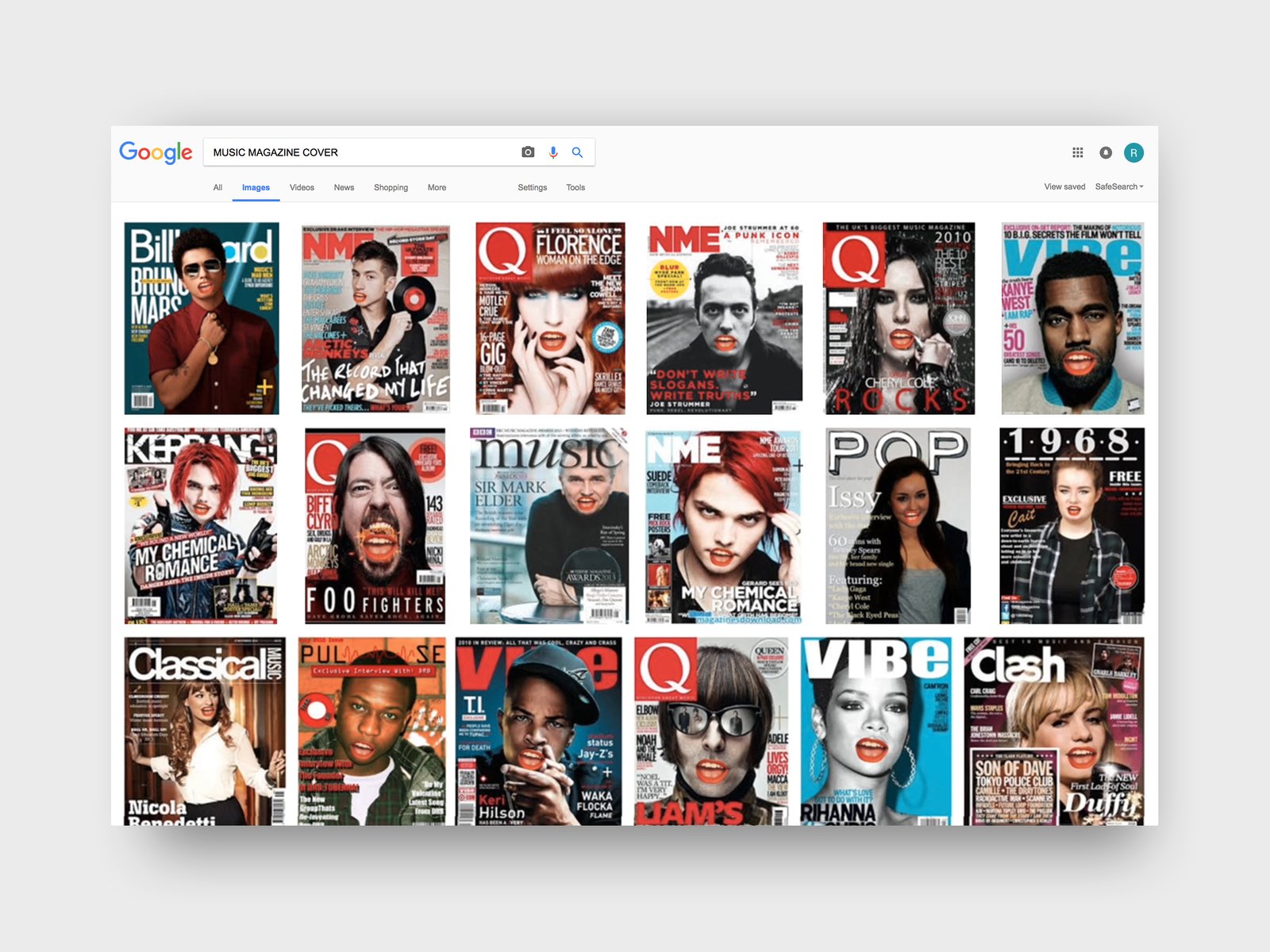The image size is (1270, 952).
Task: Open the NME My Chemical Romance cover
Action: pyautogui.click(x=724, y=528)
